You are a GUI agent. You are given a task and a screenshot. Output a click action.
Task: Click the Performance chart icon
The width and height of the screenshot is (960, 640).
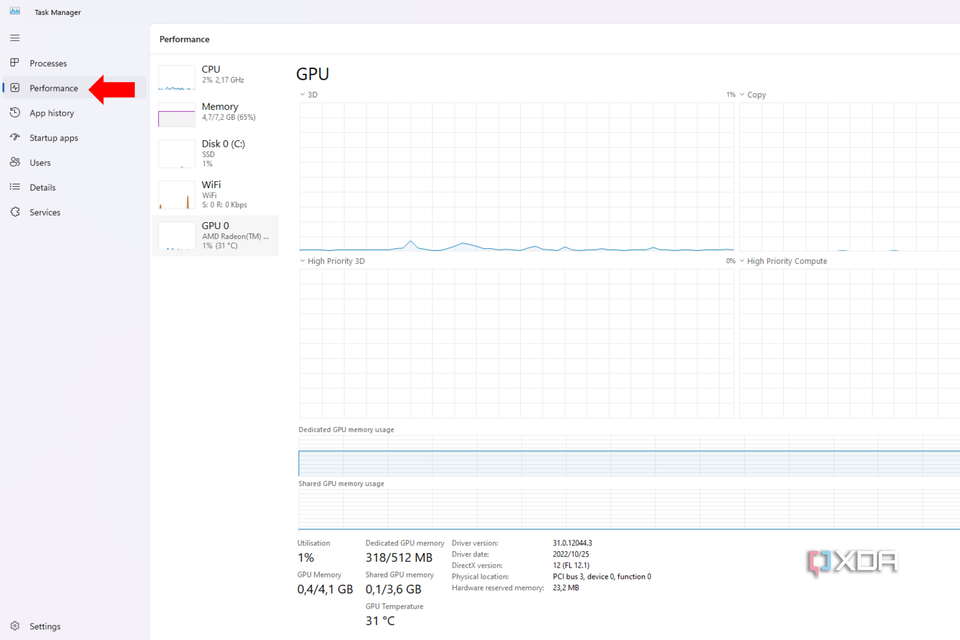(x=15, y=88)
